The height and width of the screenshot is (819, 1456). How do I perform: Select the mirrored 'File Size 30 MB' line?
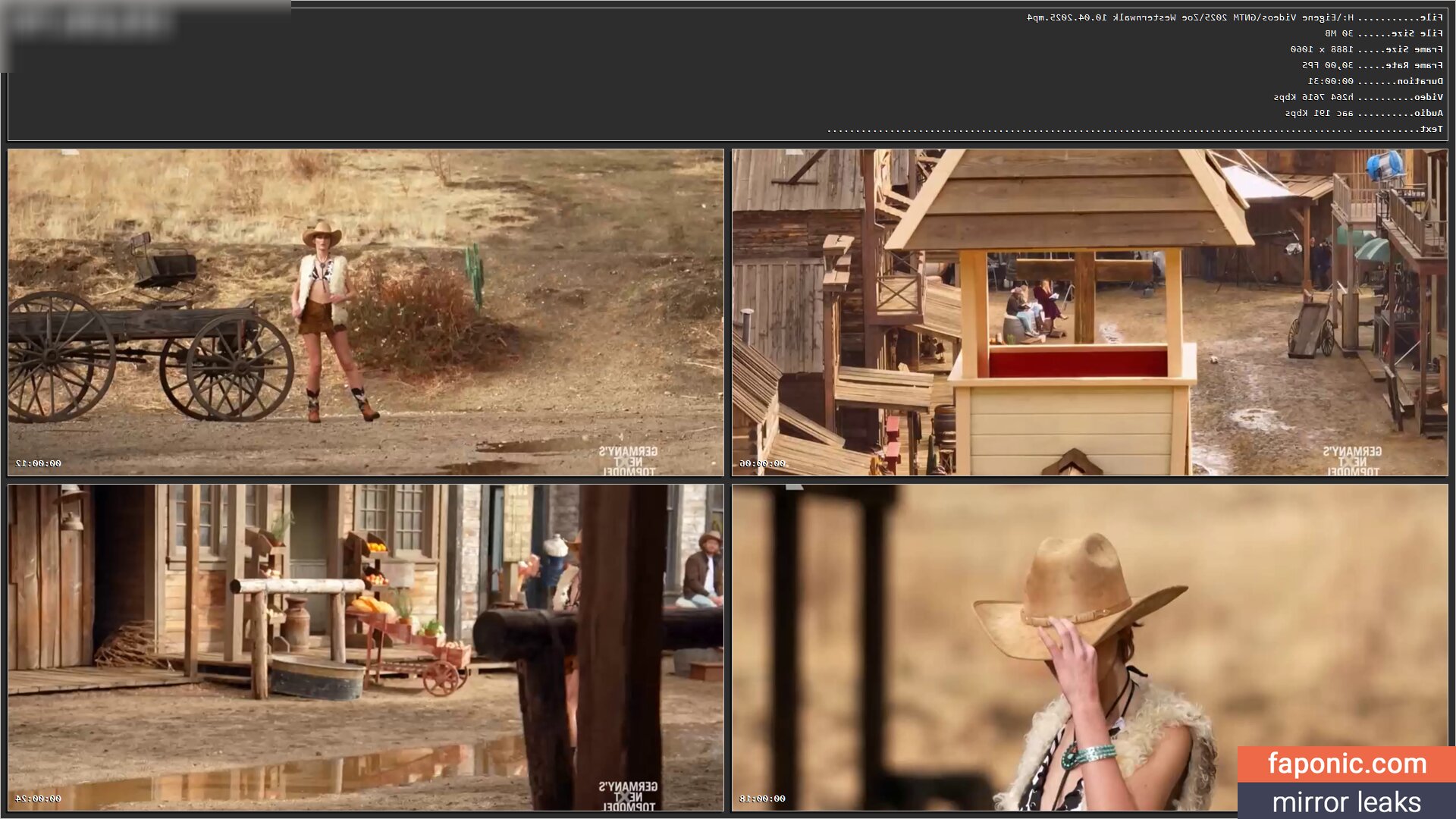click(x=1384, y=33)
